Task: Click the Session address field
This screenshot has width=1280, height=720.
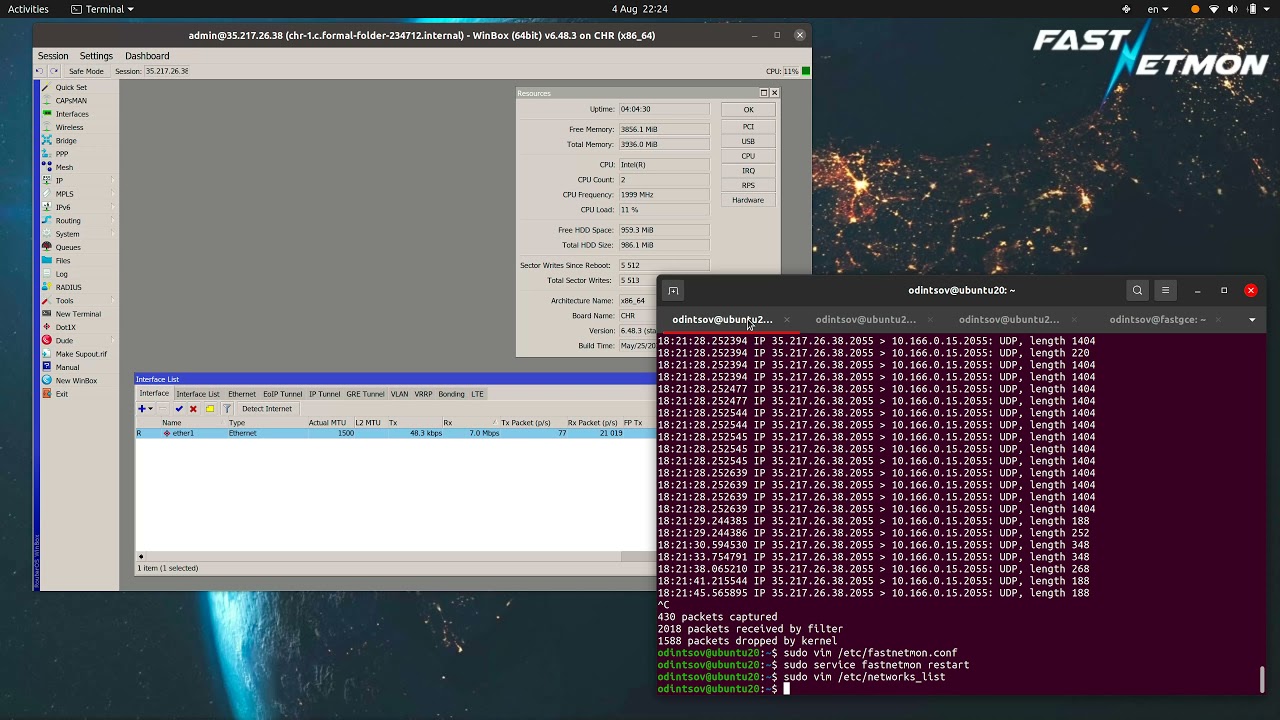Action: pos(166,71)
